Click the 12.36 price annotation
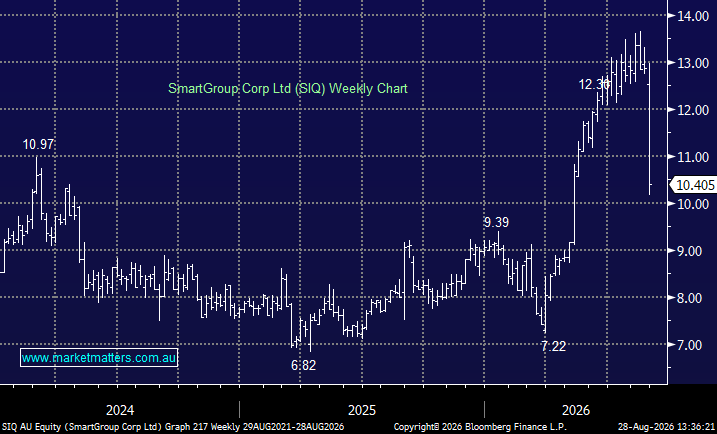The height and width of the screenshot is (434, 717). 594,85
